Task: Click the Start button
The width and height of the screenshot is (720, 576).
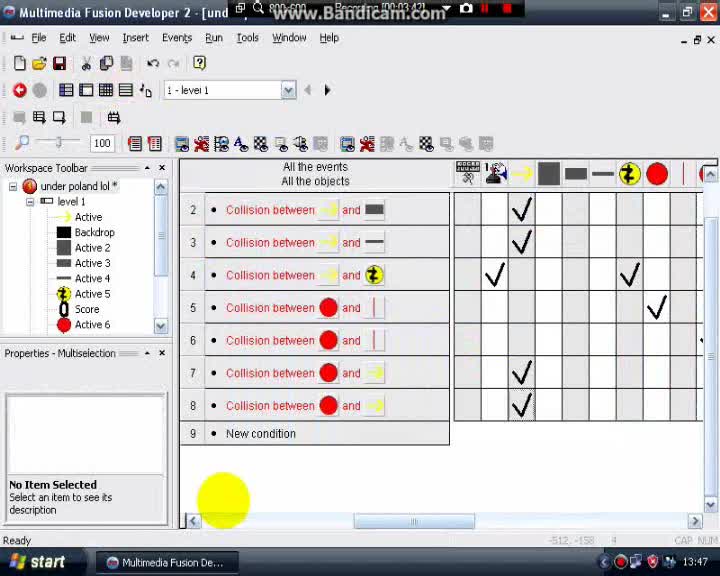Action: (x=38, y=562)
